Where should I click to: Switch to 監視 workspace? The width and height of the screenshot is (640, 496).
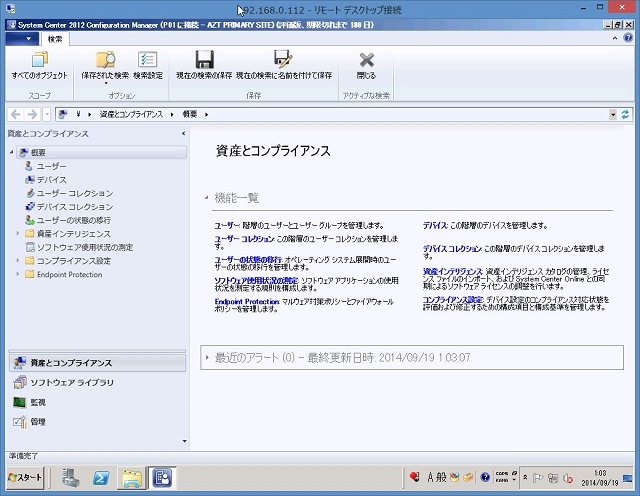pos(97,402)
